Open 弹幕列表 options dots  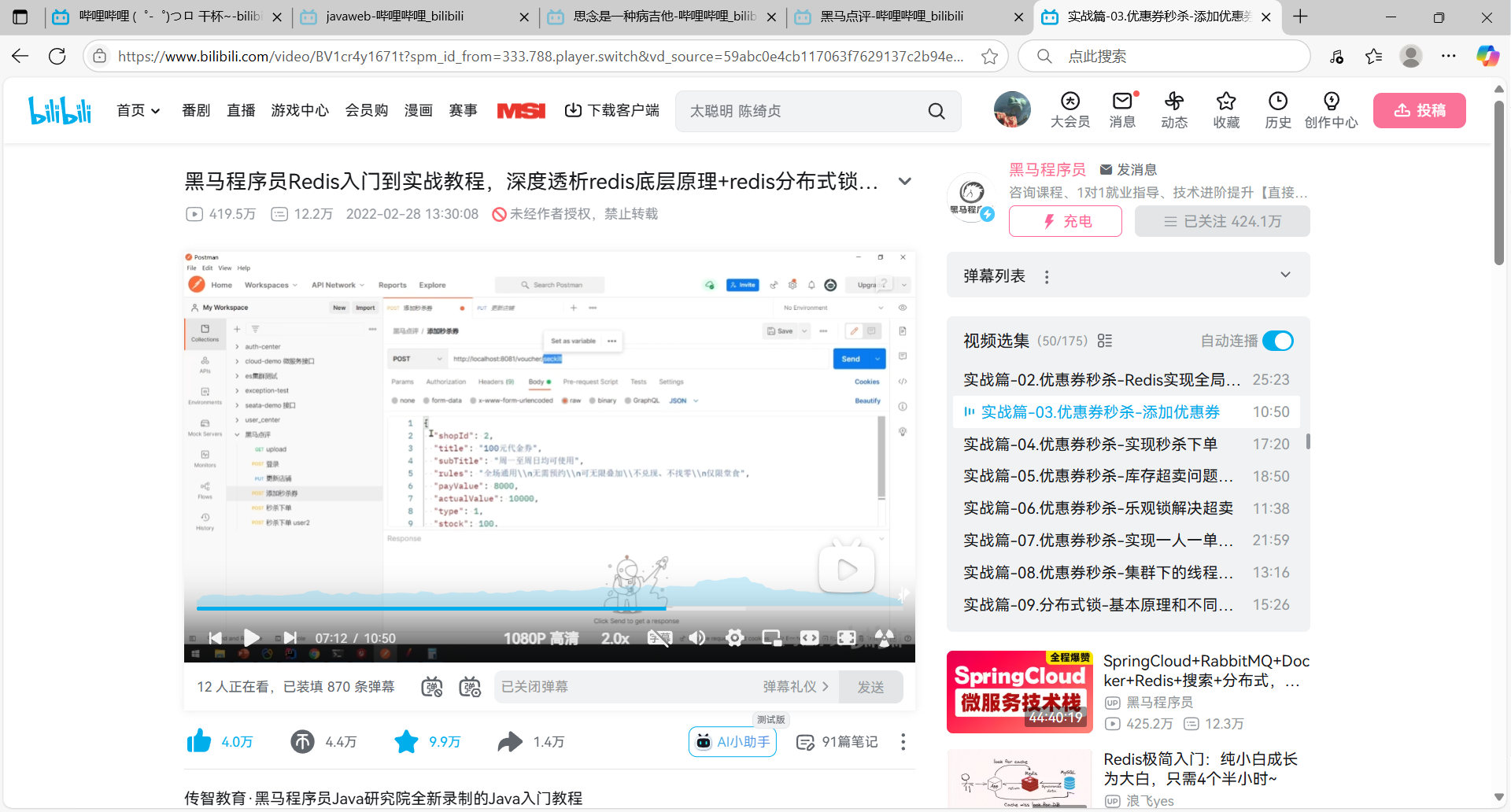(x=1047, y=276)
